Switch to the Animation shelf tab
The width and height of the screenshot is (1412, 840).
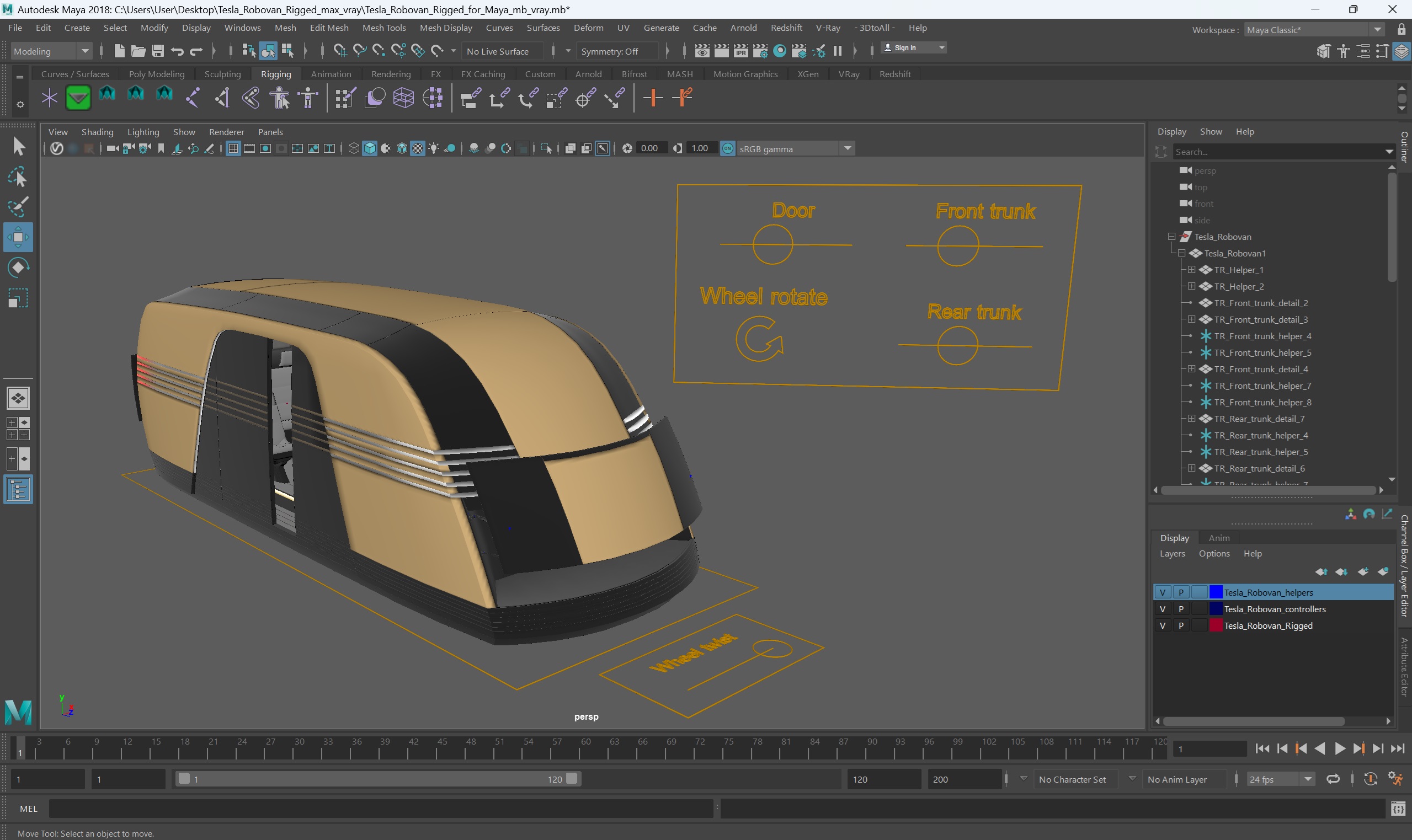331,74
